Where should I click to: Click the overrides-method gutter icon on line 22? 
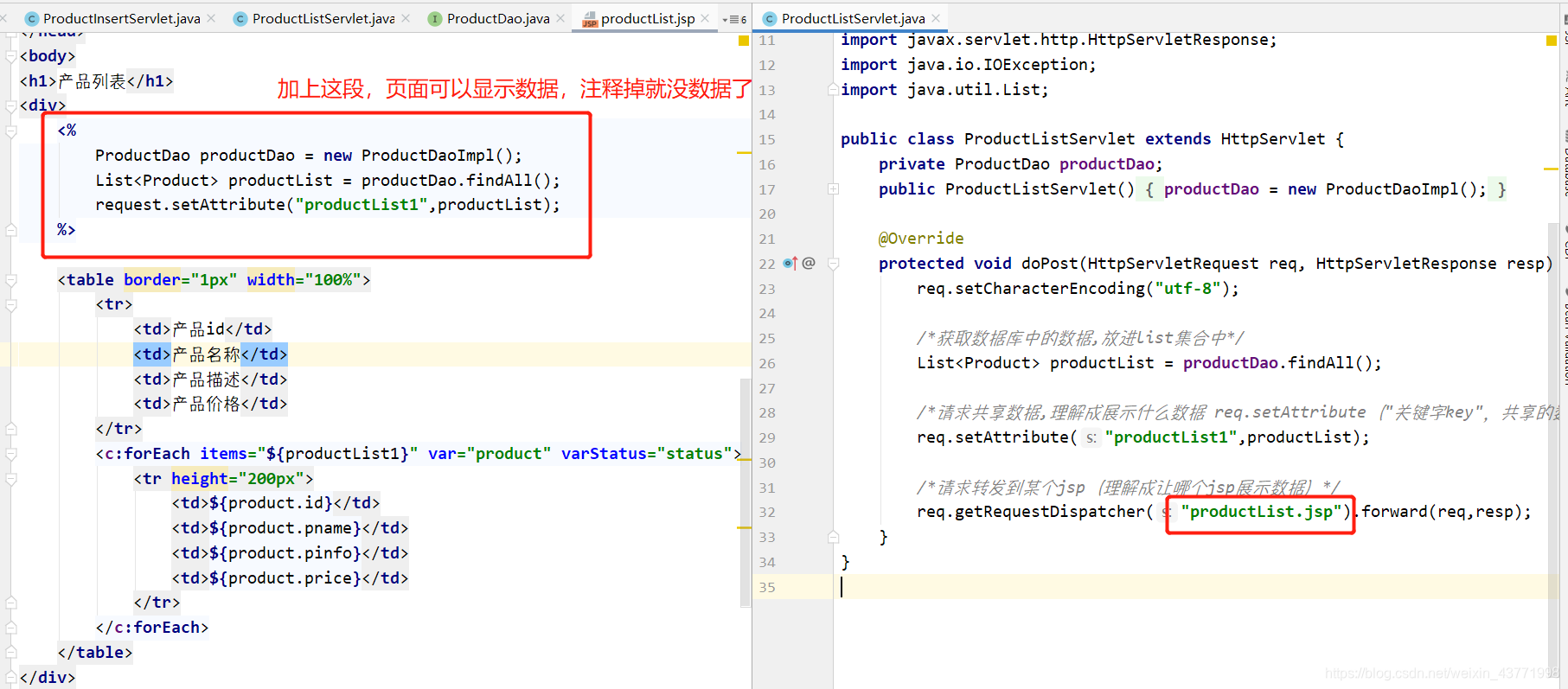click(x=790, y=263)
